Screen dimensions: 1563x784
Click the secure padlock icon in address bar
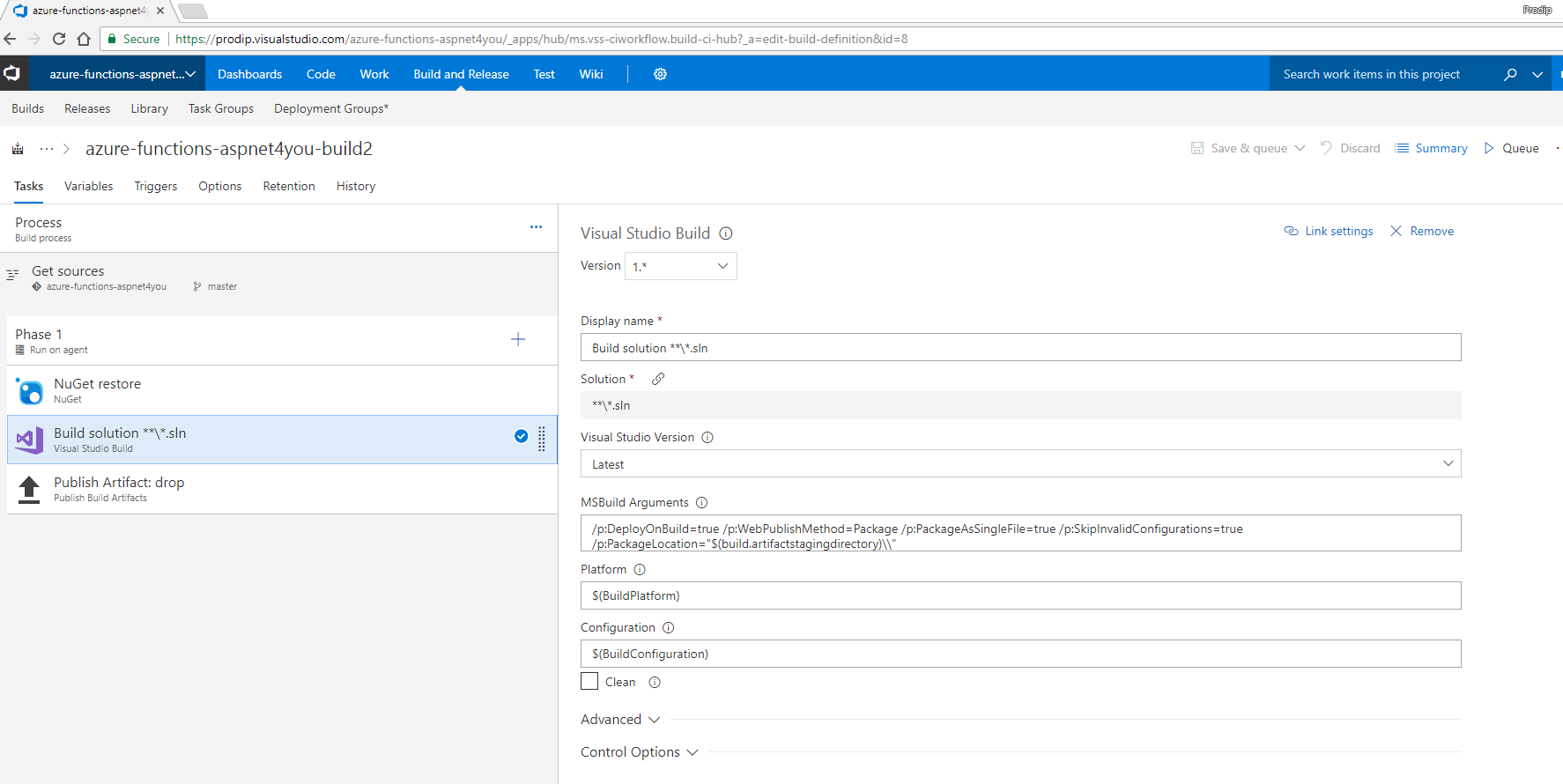click(x=112, y=39)
